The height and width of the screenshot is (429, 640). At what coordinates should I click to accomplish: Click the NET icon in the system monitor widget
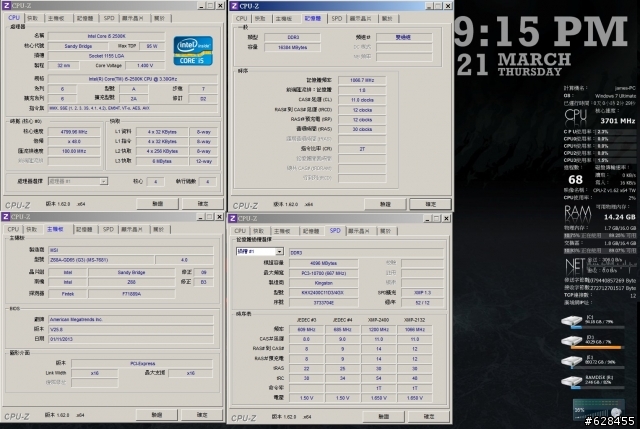pyautogui.click(x=575, y=267)
